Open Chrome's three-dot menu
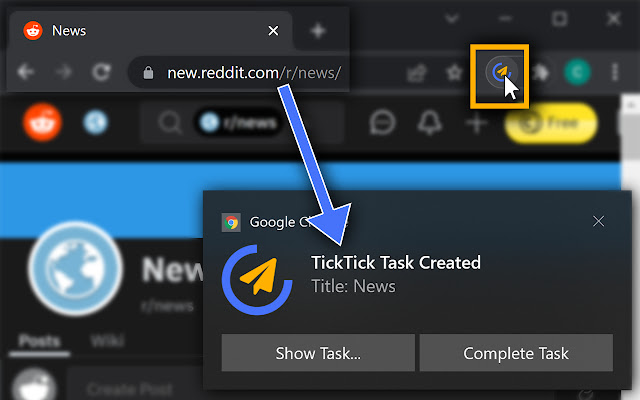This screenshot has height=400, width=640. [615, 72]
